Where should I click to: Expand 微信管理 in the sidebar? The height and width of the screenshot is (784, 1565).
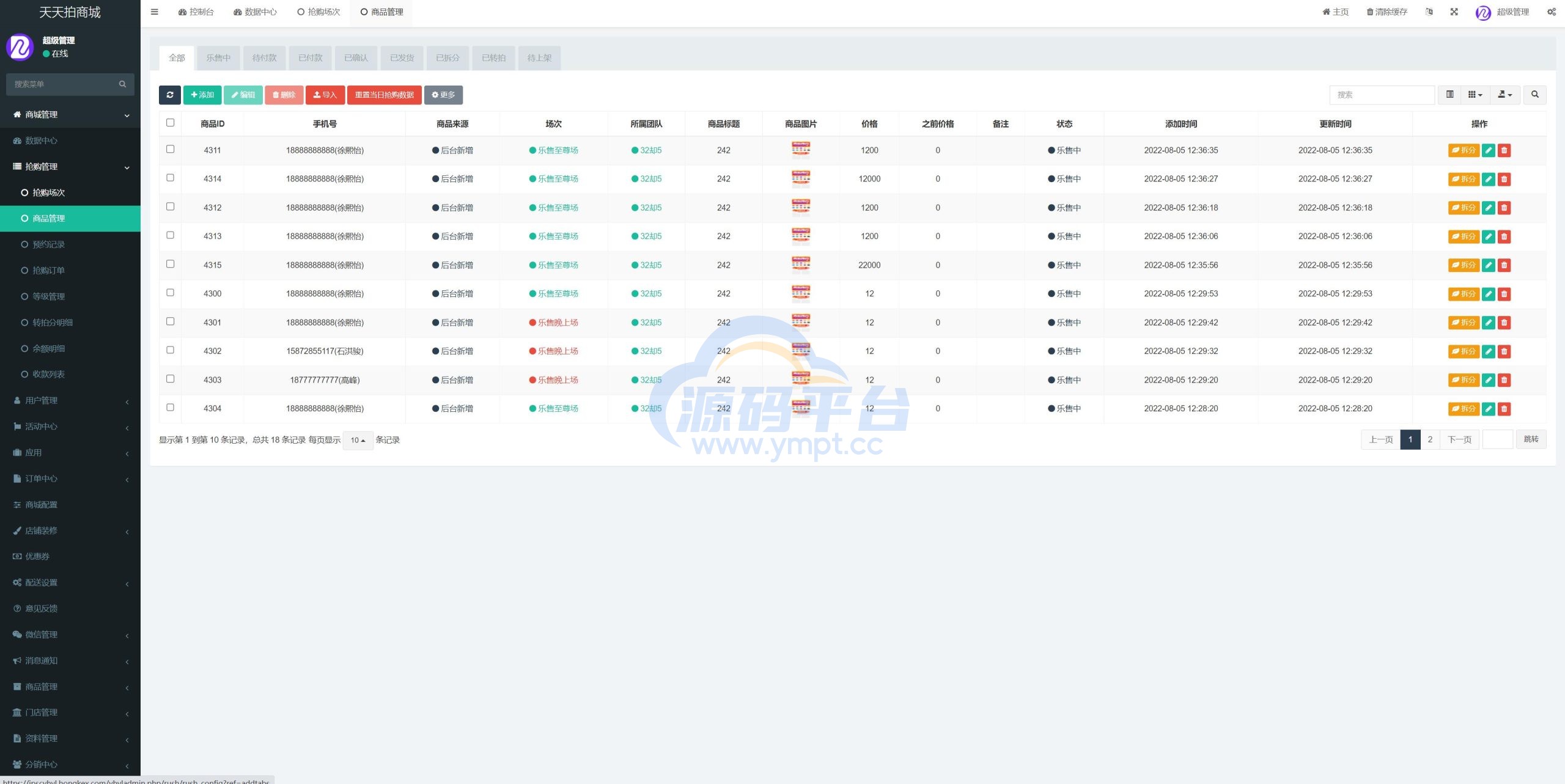(x=70, y=634)
